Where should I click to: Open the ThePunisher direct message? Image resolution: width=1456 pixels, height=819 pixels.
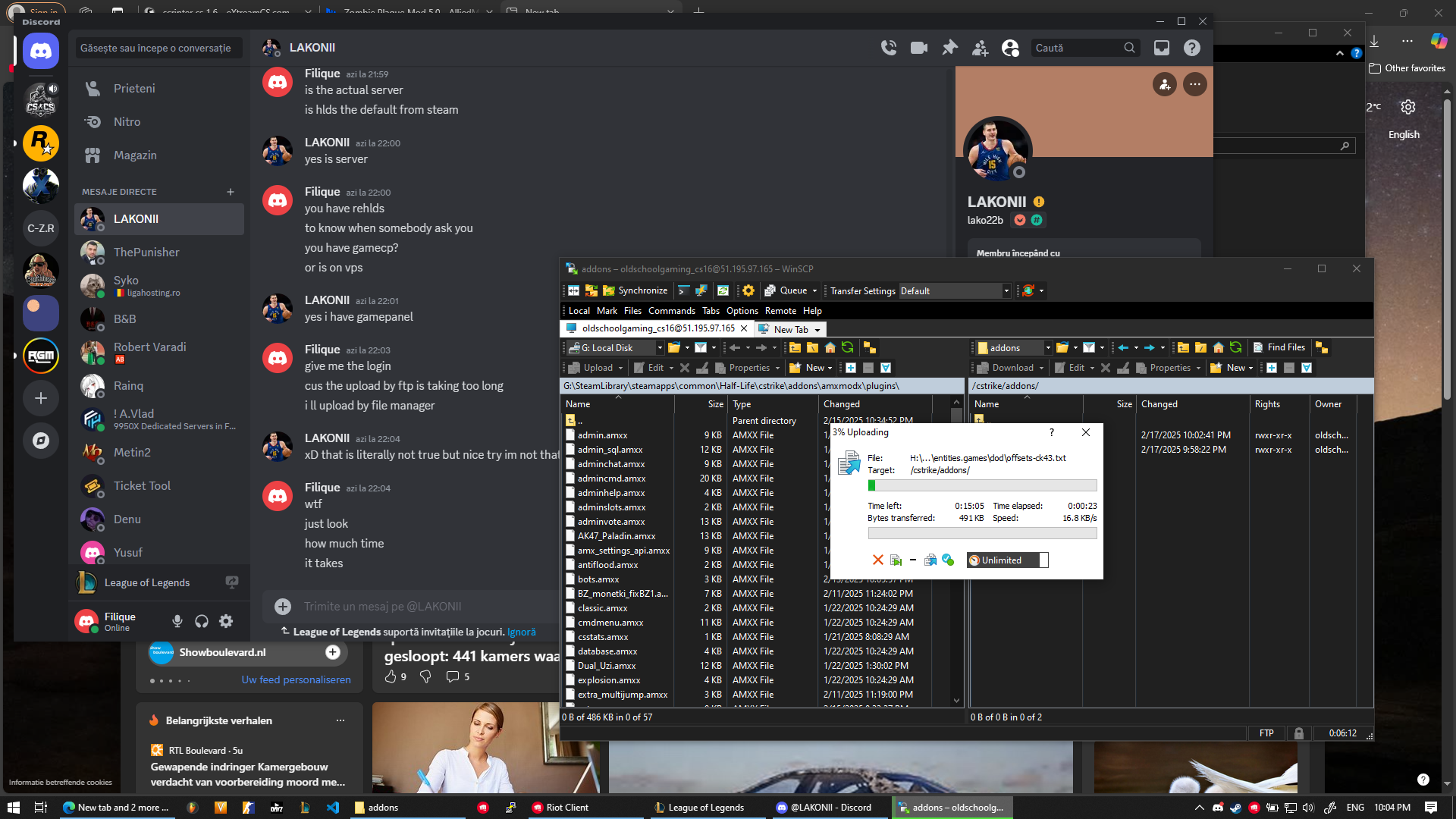(x=159, y=253)
